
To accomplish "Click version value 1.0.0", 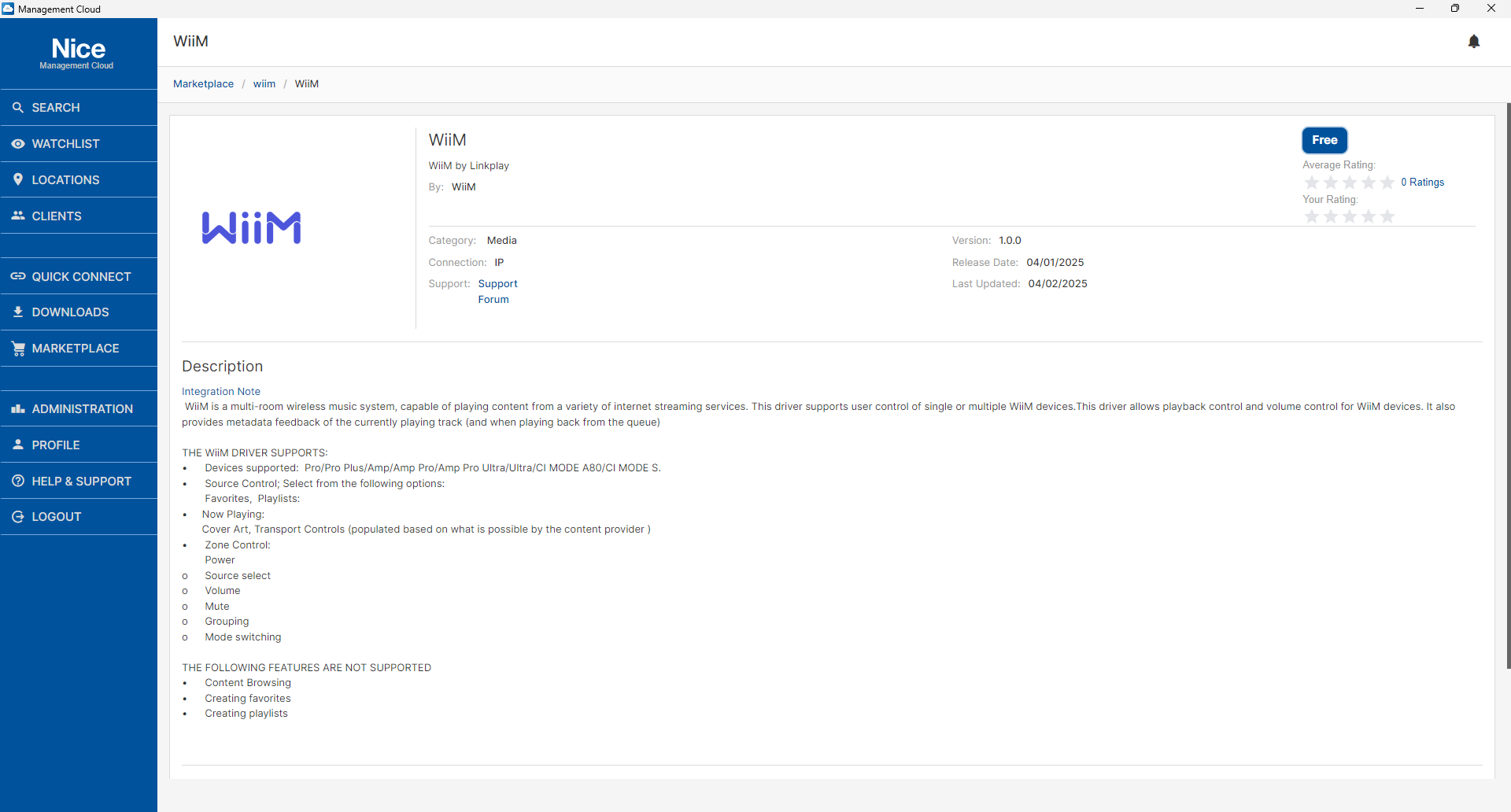I will (x=1010, y=240).
